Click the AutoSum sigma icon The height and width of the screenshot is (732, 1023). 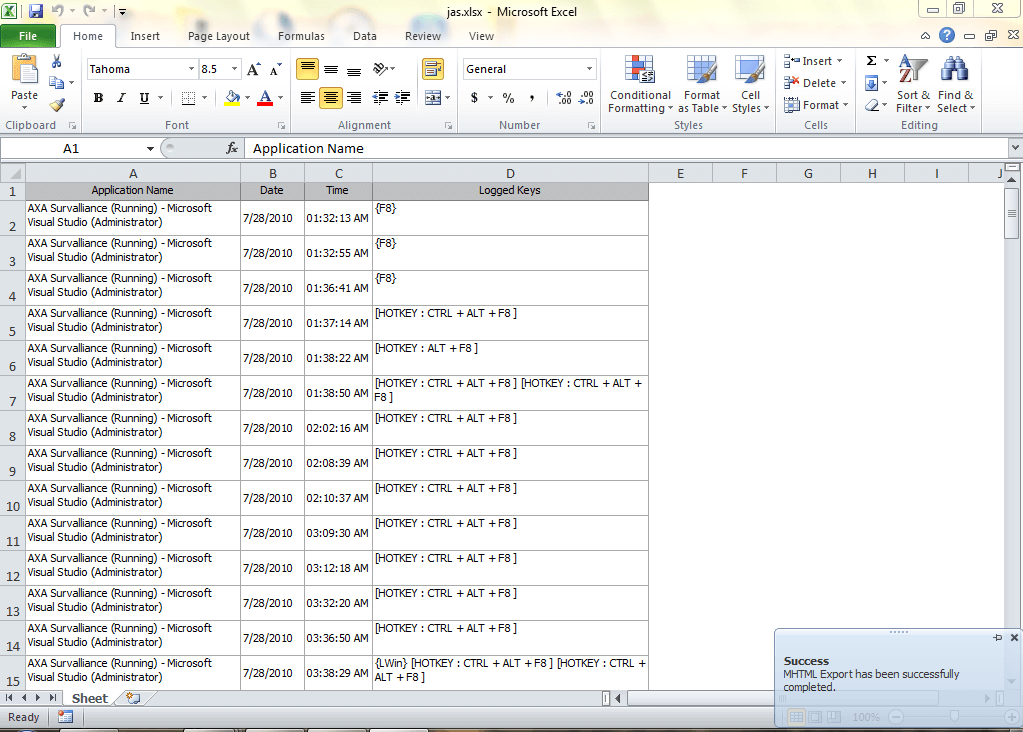(x=871, y=61)
